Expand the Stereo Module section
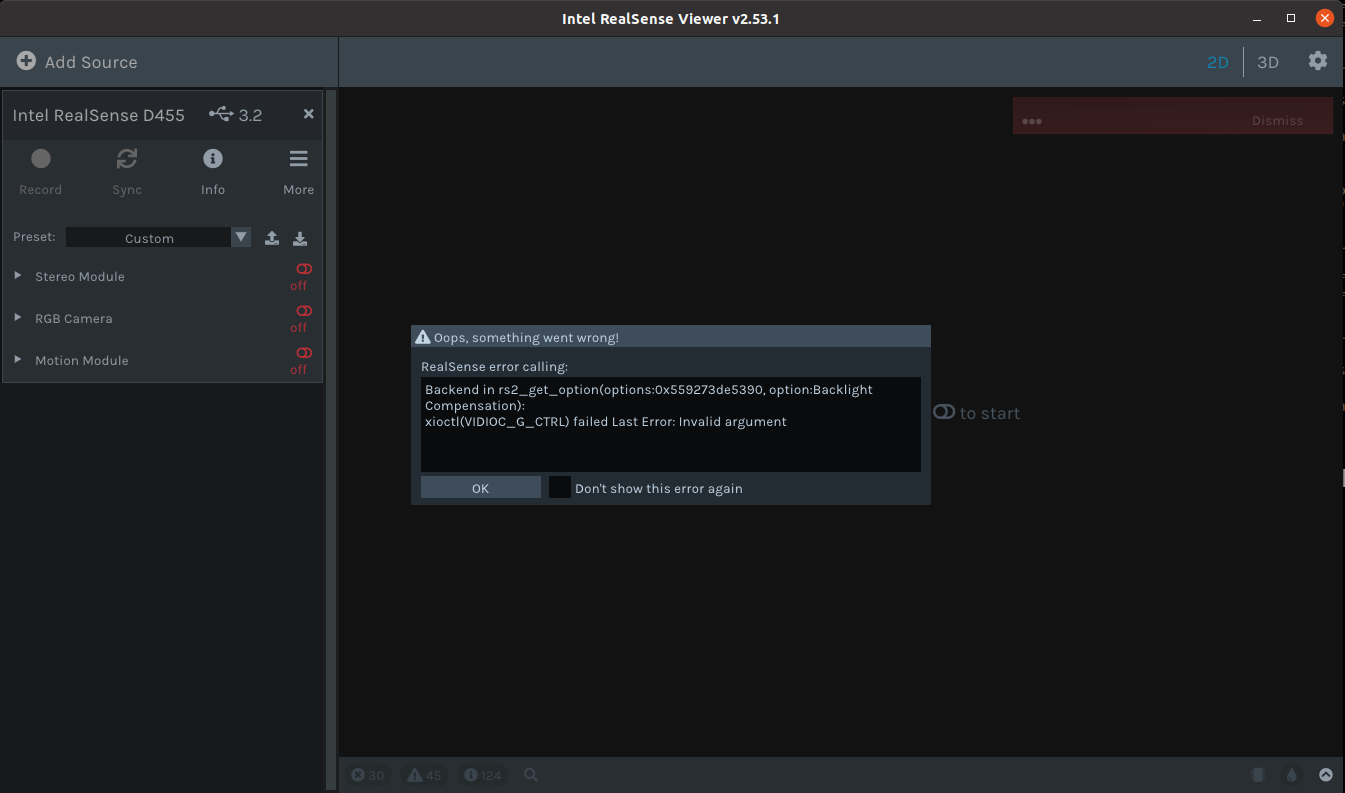 point(16,276)
